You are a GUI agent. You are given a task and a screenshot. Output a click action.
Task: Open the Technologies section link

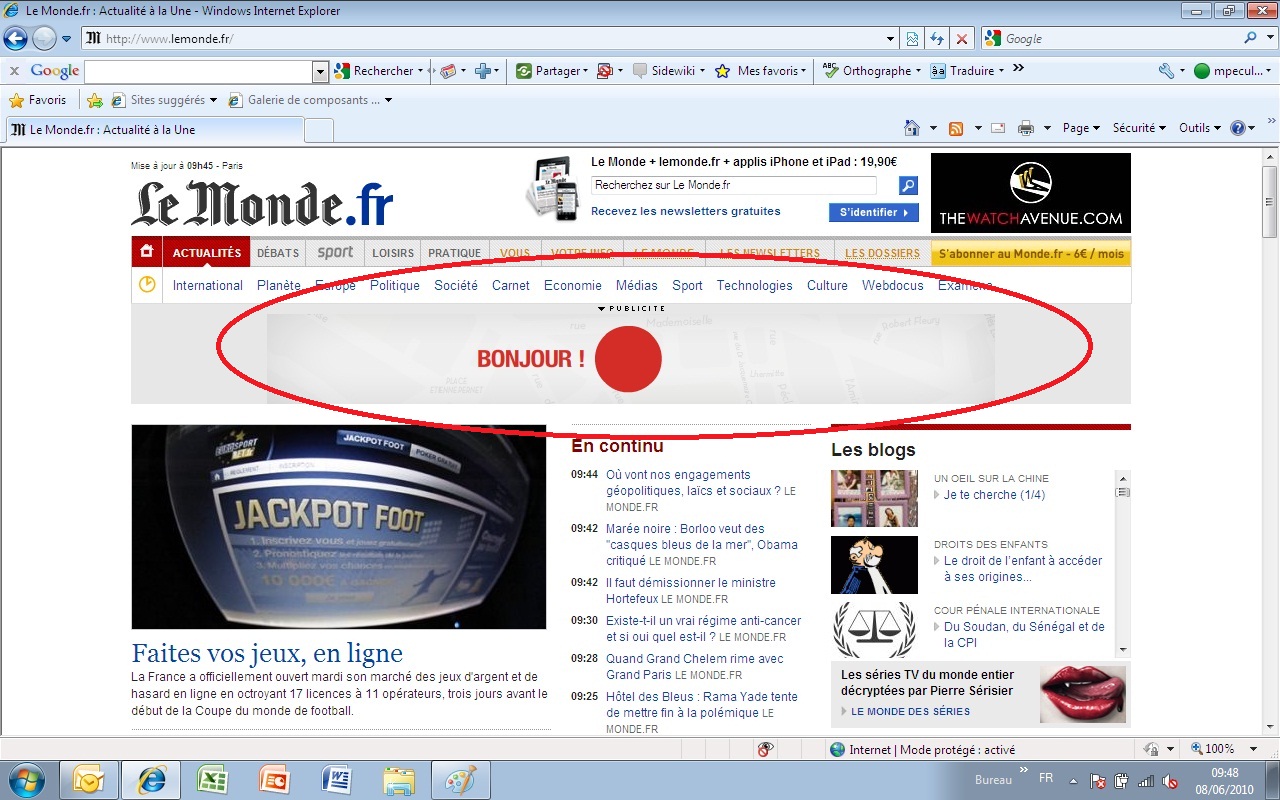tap(754, 285)
